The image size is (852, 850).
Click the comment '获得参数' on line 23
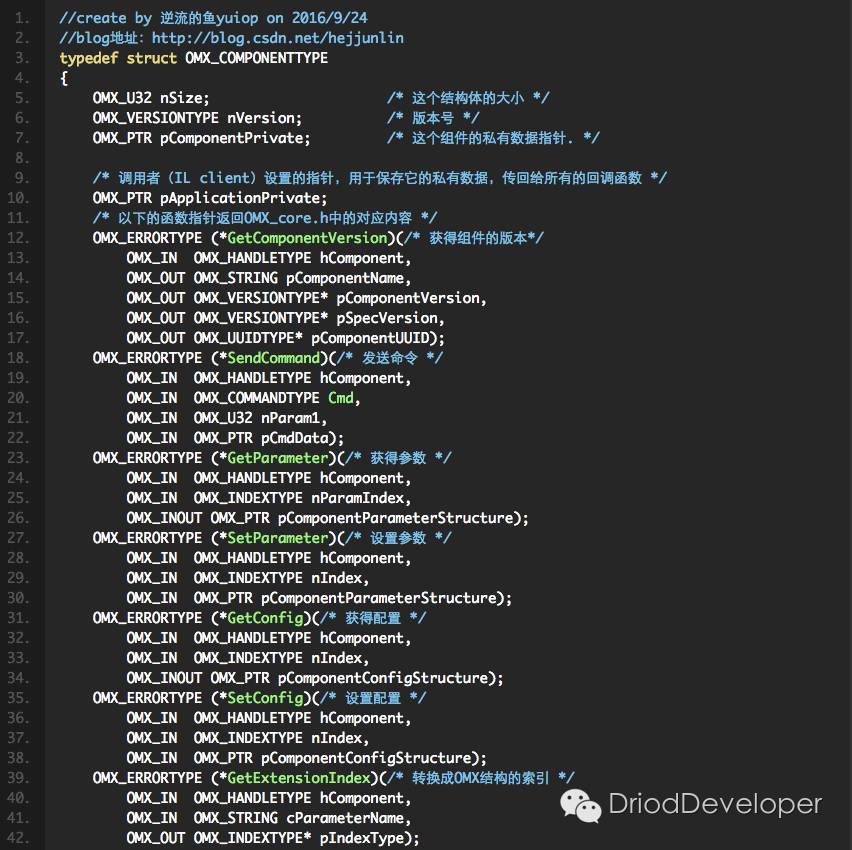click(398, 458)
